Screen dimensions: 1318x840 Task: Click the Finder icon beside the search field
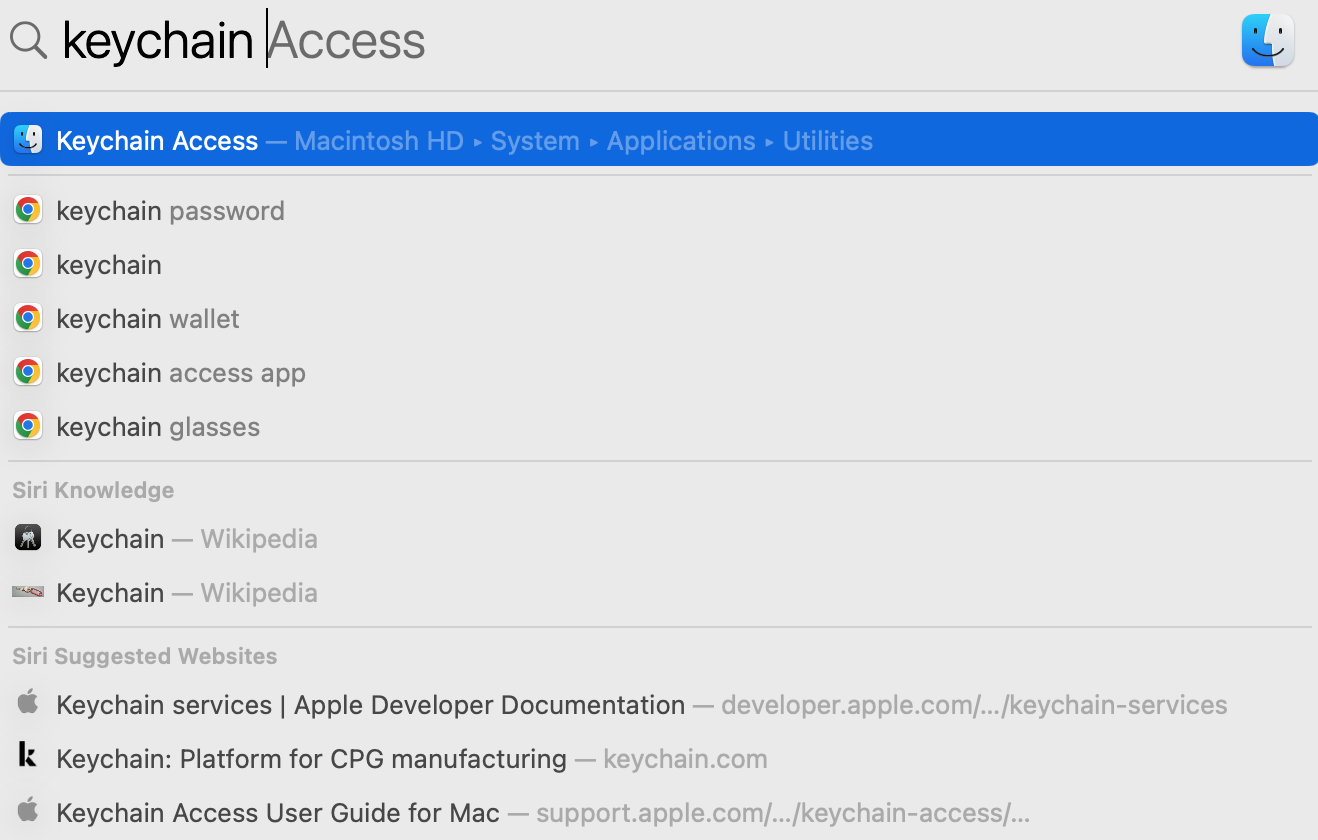(x=1268, y=41)
